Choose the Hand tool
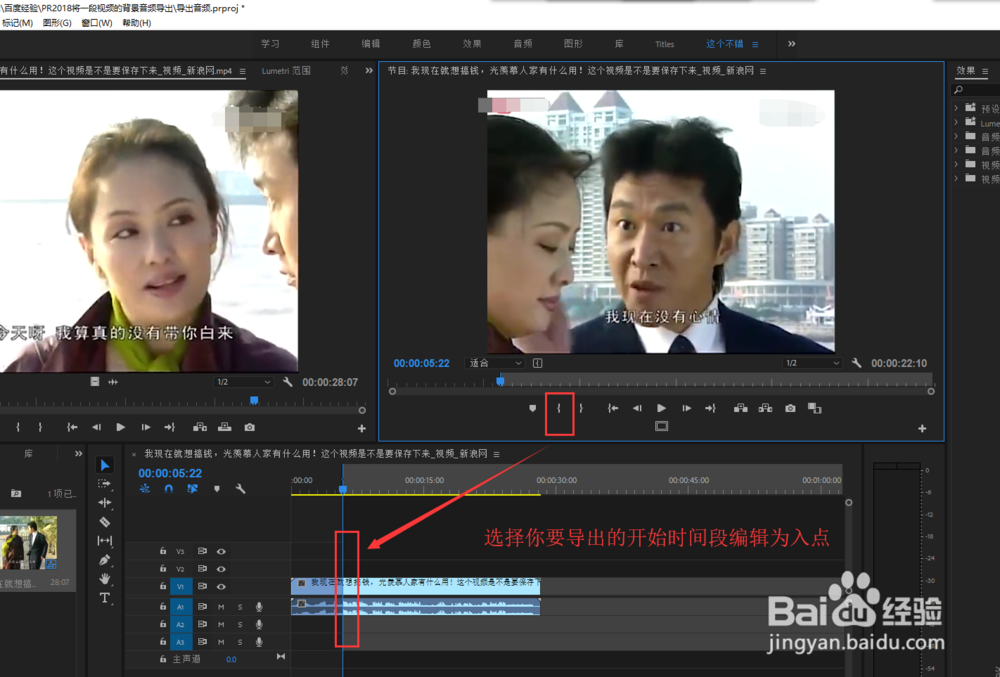Screen dimensions: 1000x677 click(105, 579)
